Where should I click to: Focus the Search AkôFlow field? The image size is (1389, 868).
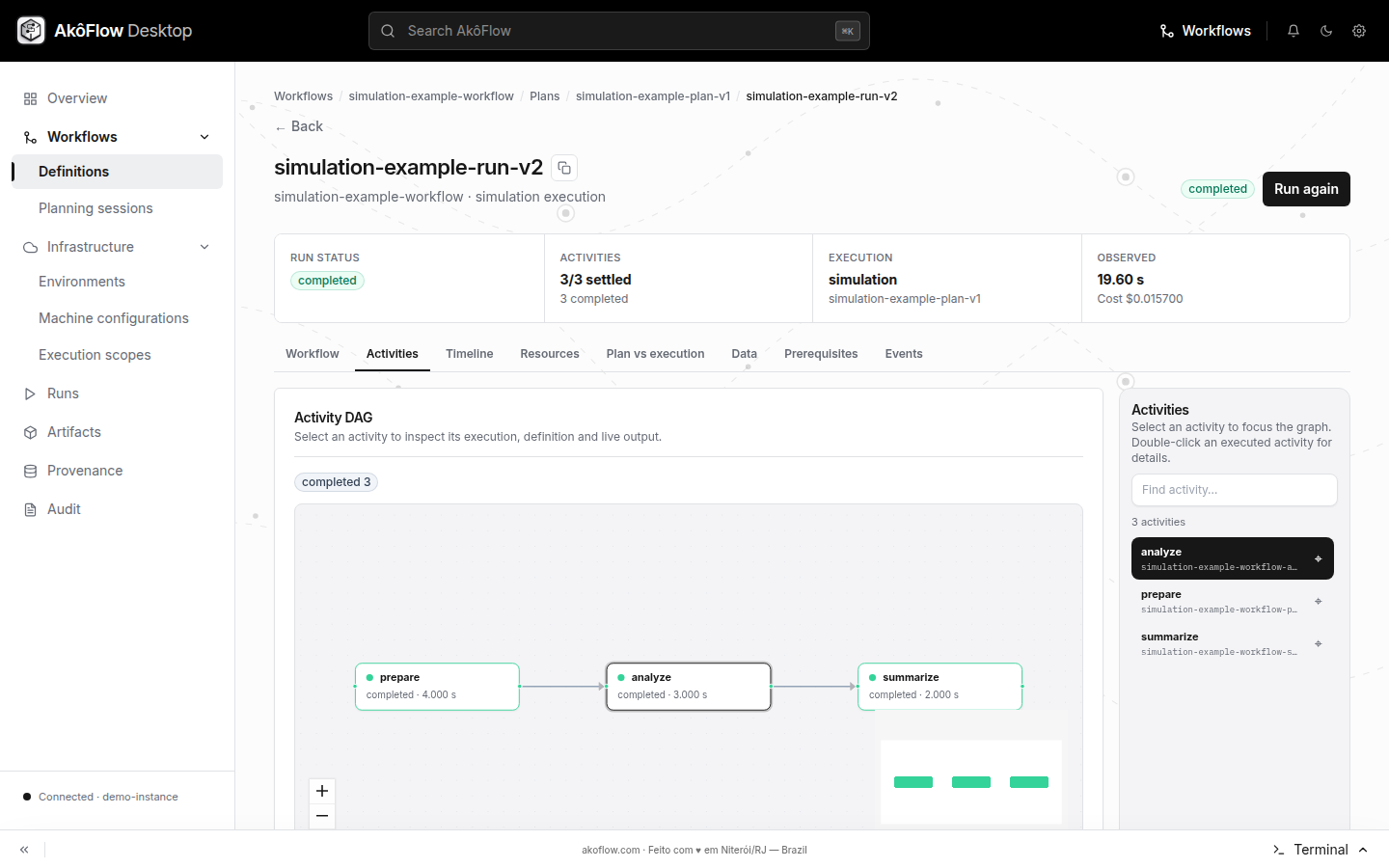coord(619,31)
